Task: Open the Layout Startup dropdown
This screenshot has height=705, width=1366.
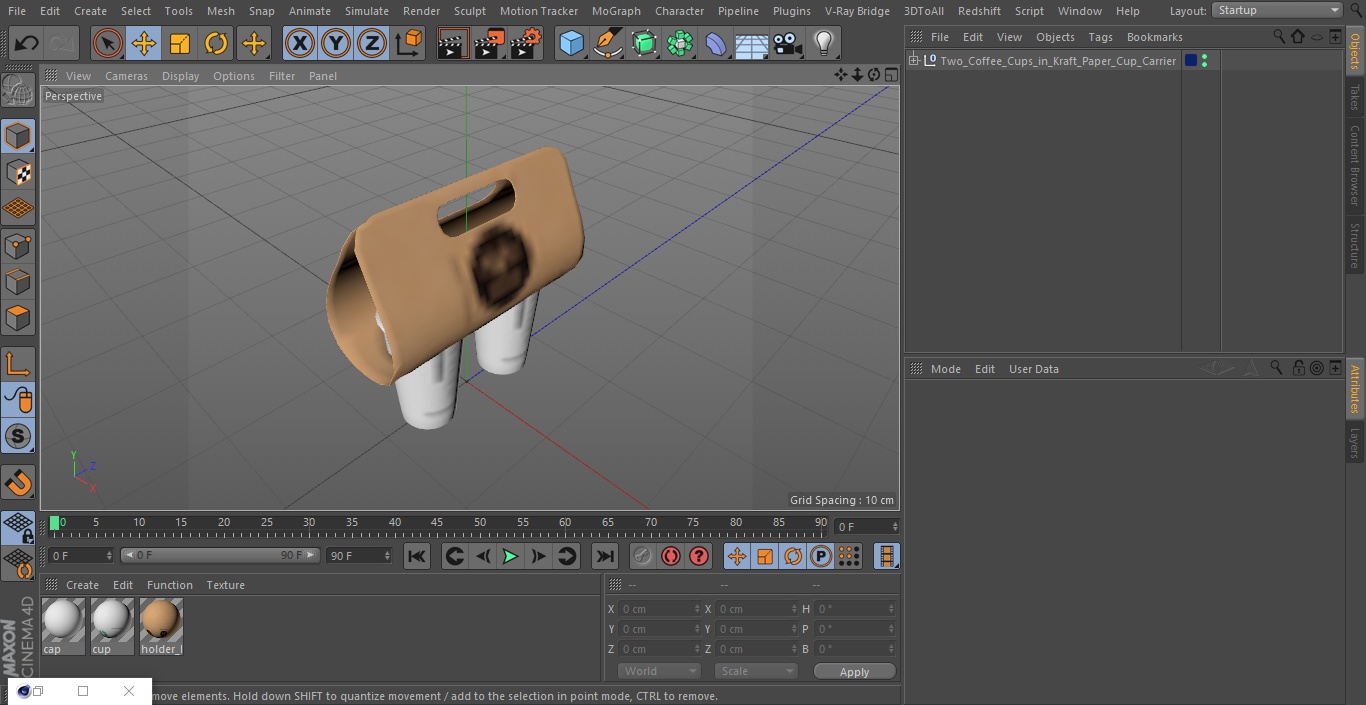Action: 1277,10
